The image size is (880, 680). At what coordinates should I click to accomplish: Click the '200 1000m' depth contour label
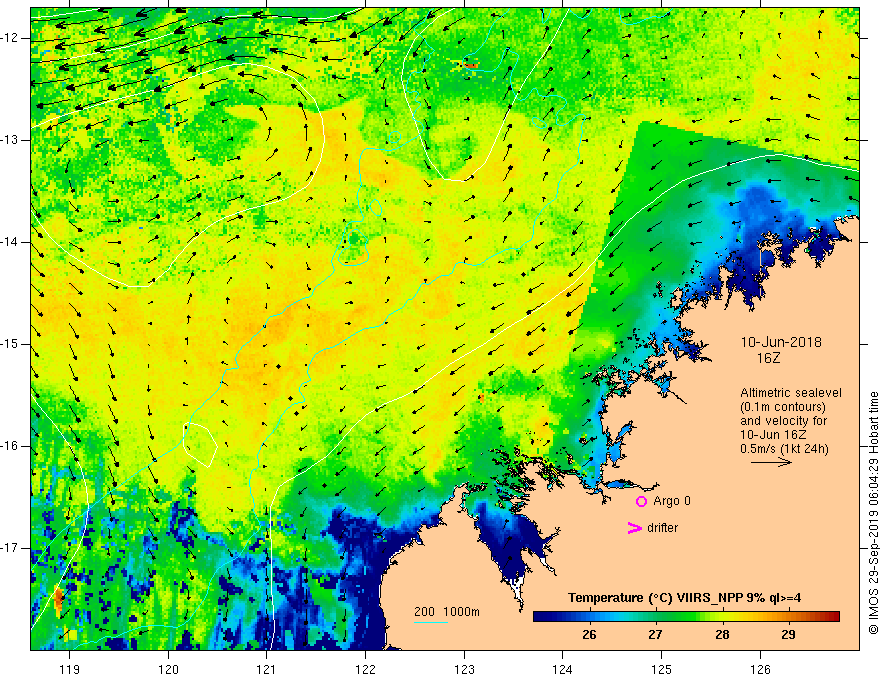pos(447,612)
